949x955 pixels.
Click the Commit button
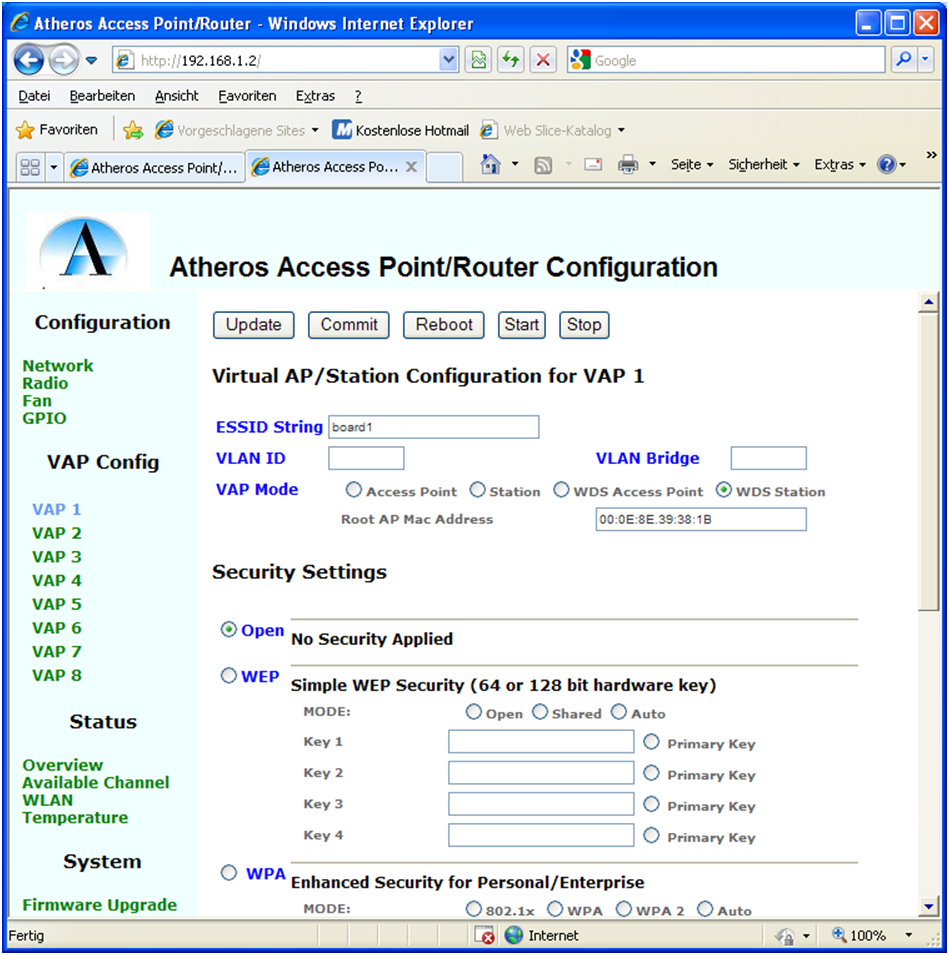tap(349, 325)
